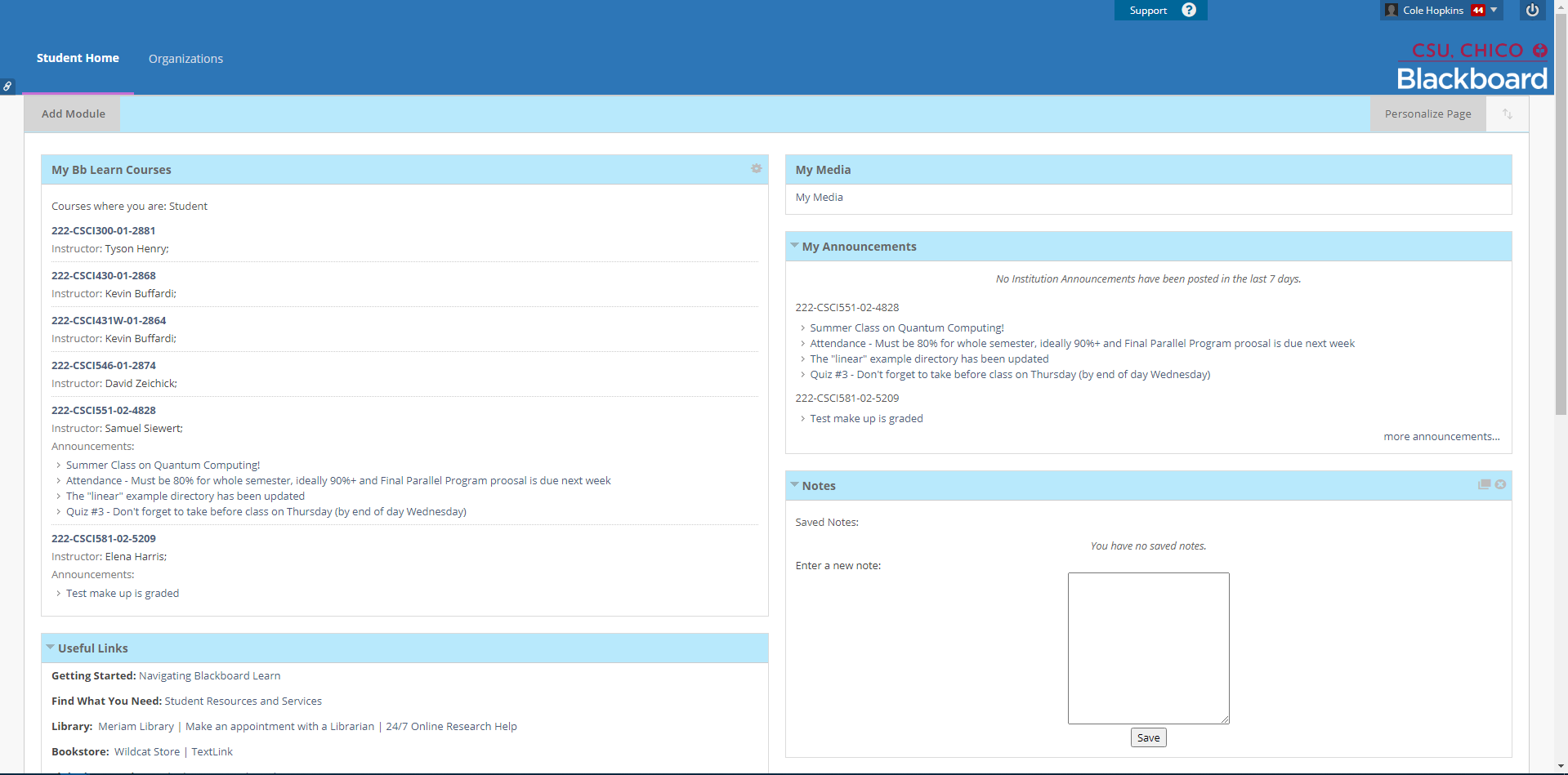Open Personalize Page
Screen dimensions: 1568x775
[x=1427, y=114]
